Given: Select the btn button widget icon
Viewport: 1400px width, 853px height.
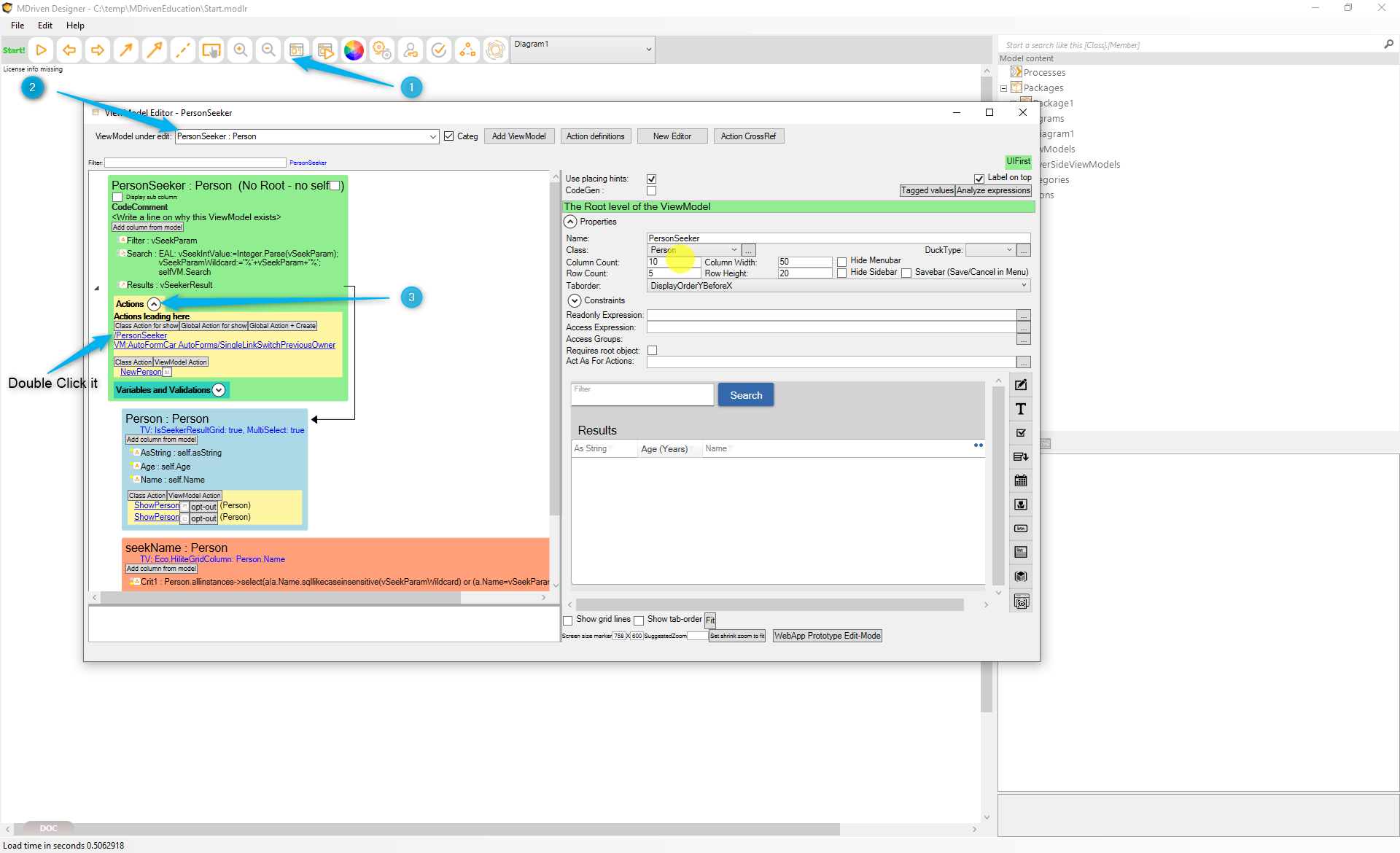Looking at the screenshot, I should (1021, 529).
